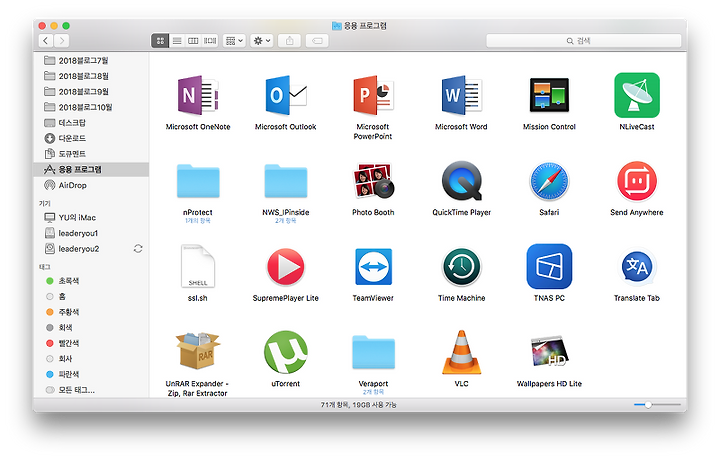Click the SupremePlayer Lite icon
720x460 pixels.
(x=286, y=267)
